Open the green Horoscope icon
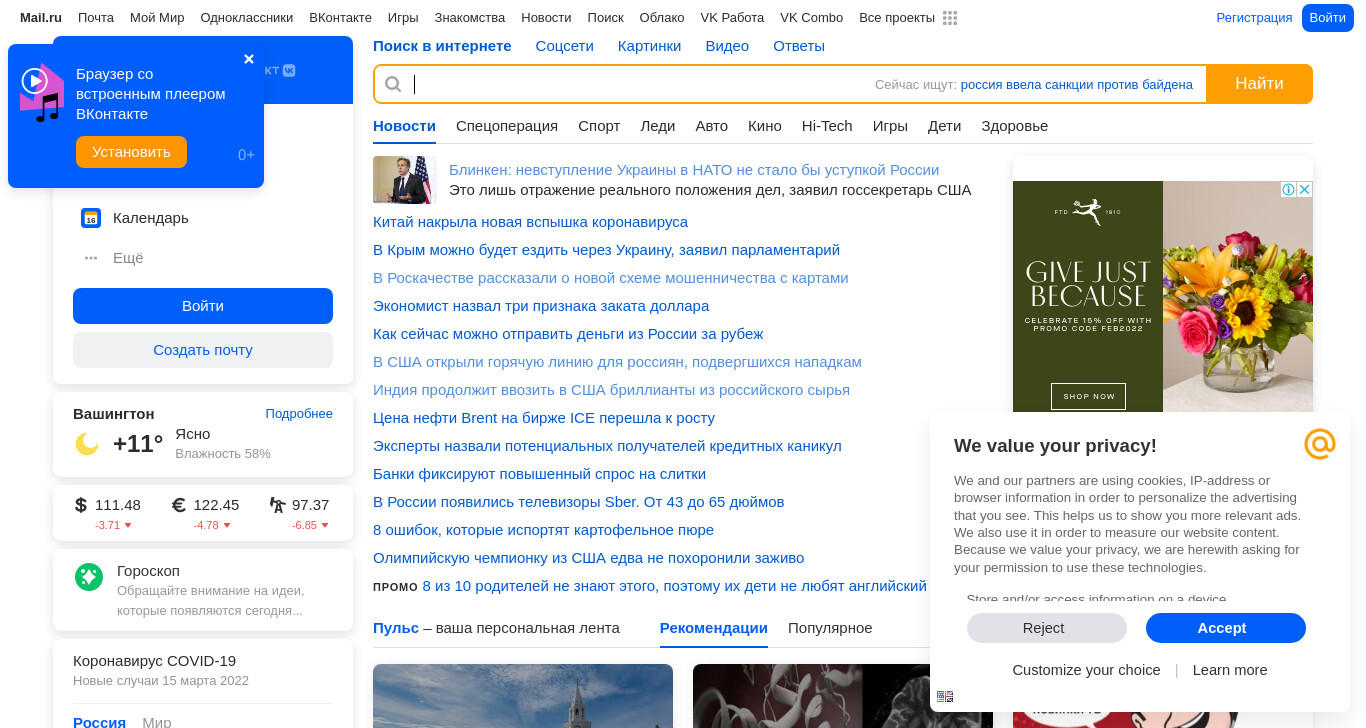Viewport: 1366px width, 728px height. coord(89,577)
